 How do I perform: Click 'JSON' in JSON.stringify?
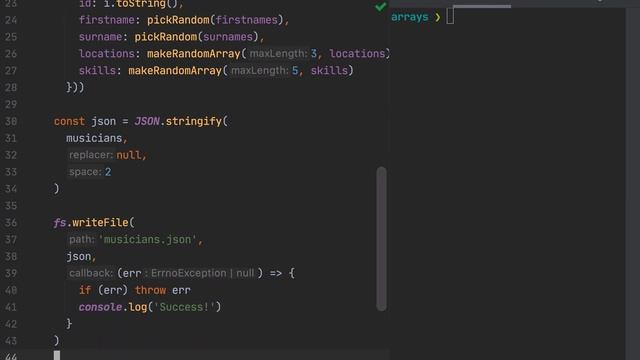click(147, 121)
